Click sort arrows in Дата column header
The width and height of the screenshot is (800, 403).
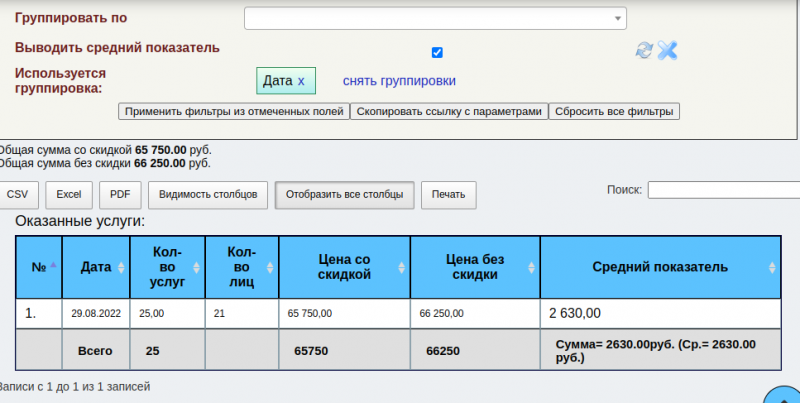tap(121, 267)
